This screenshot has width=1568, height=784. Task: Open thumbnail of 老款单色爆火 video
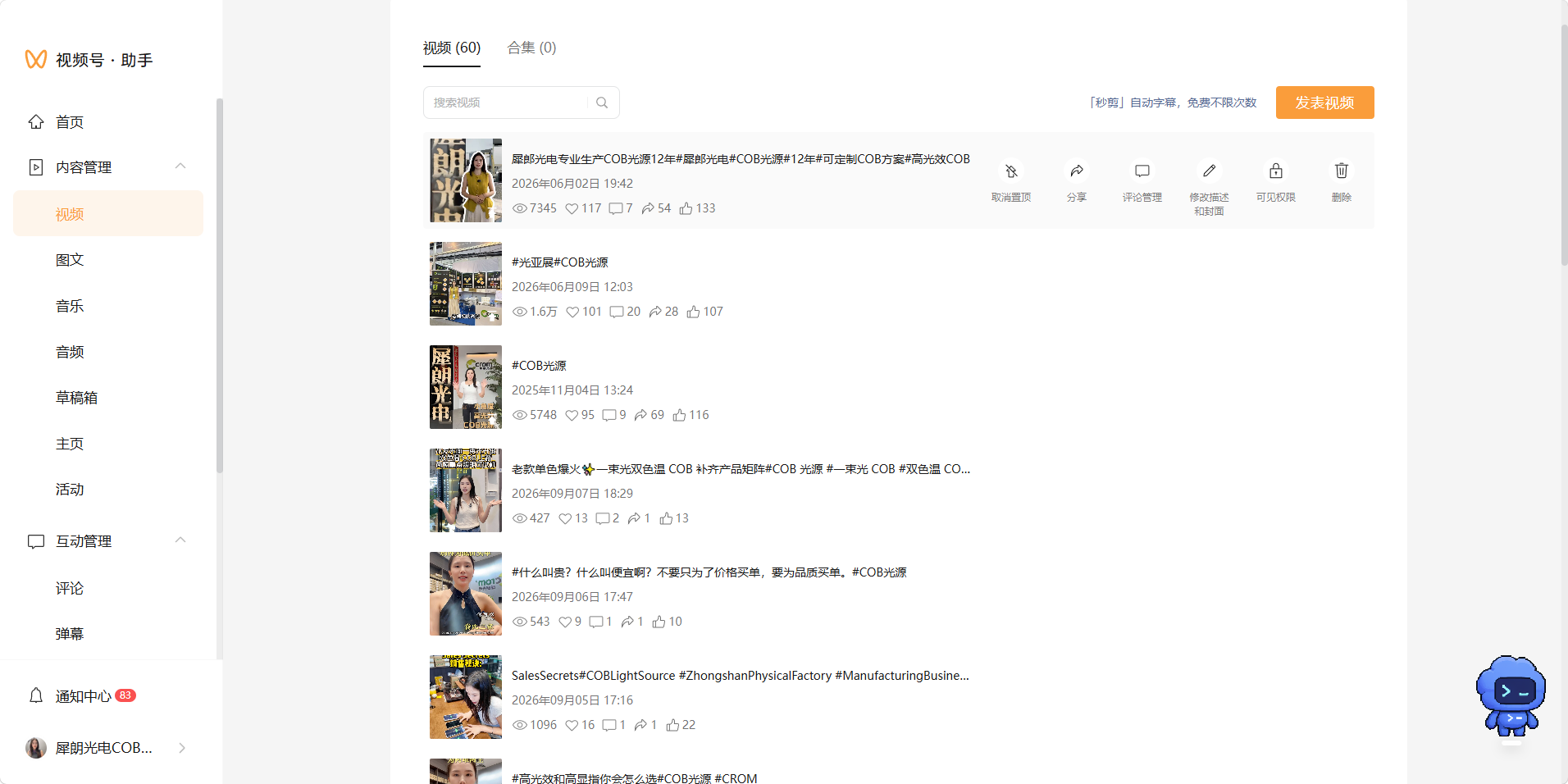(x=466, y=490)
